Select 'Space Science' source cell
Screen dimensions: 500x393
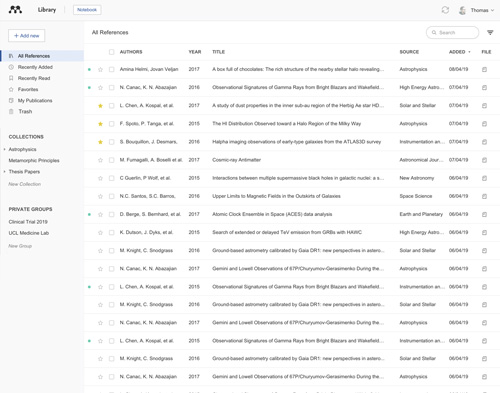point(416,196)
